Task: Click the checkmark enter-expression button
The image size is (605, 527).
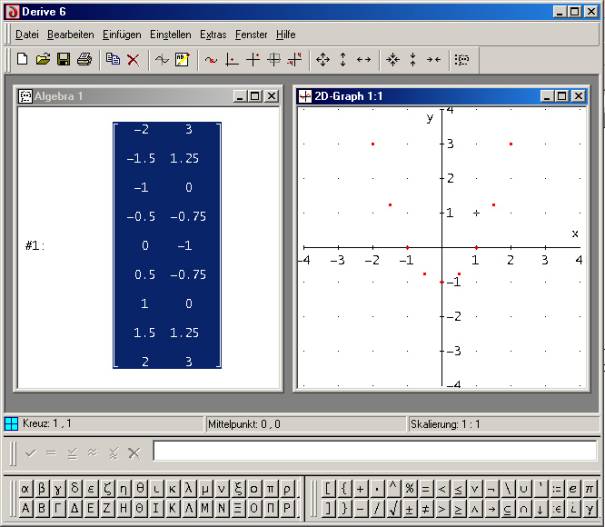Action: 30,452
